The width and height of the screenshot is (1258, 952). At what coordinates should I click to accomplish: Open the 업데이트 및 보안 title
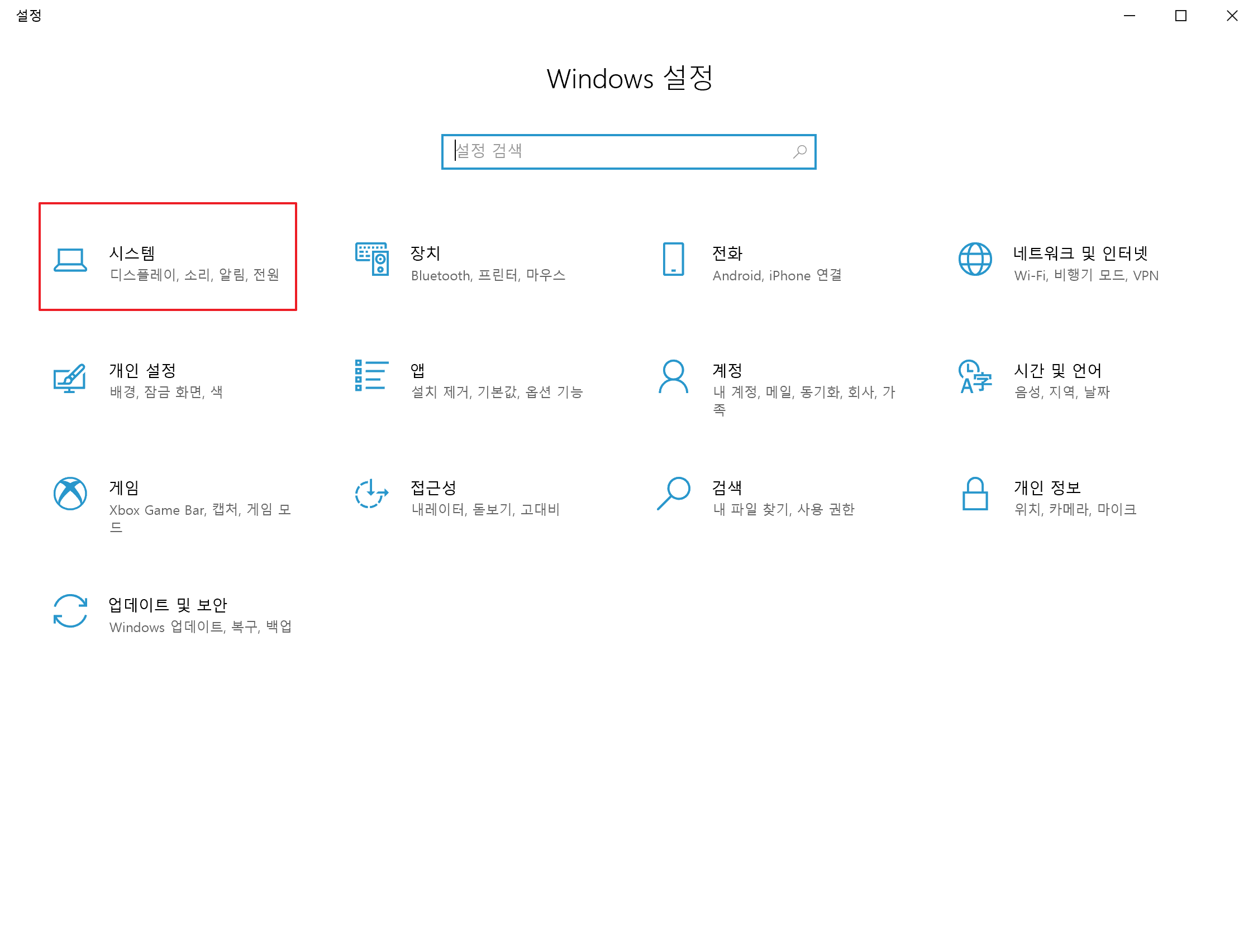168,605
